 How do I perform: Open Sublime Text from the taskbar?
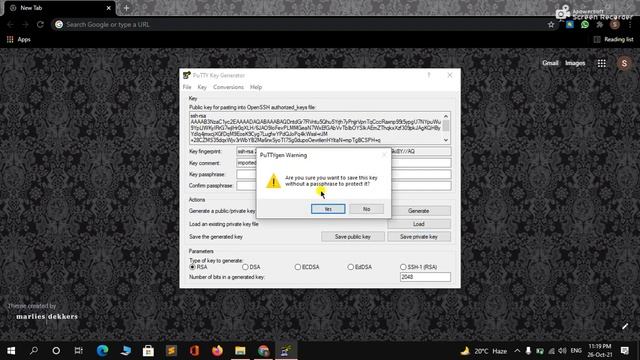171,351
